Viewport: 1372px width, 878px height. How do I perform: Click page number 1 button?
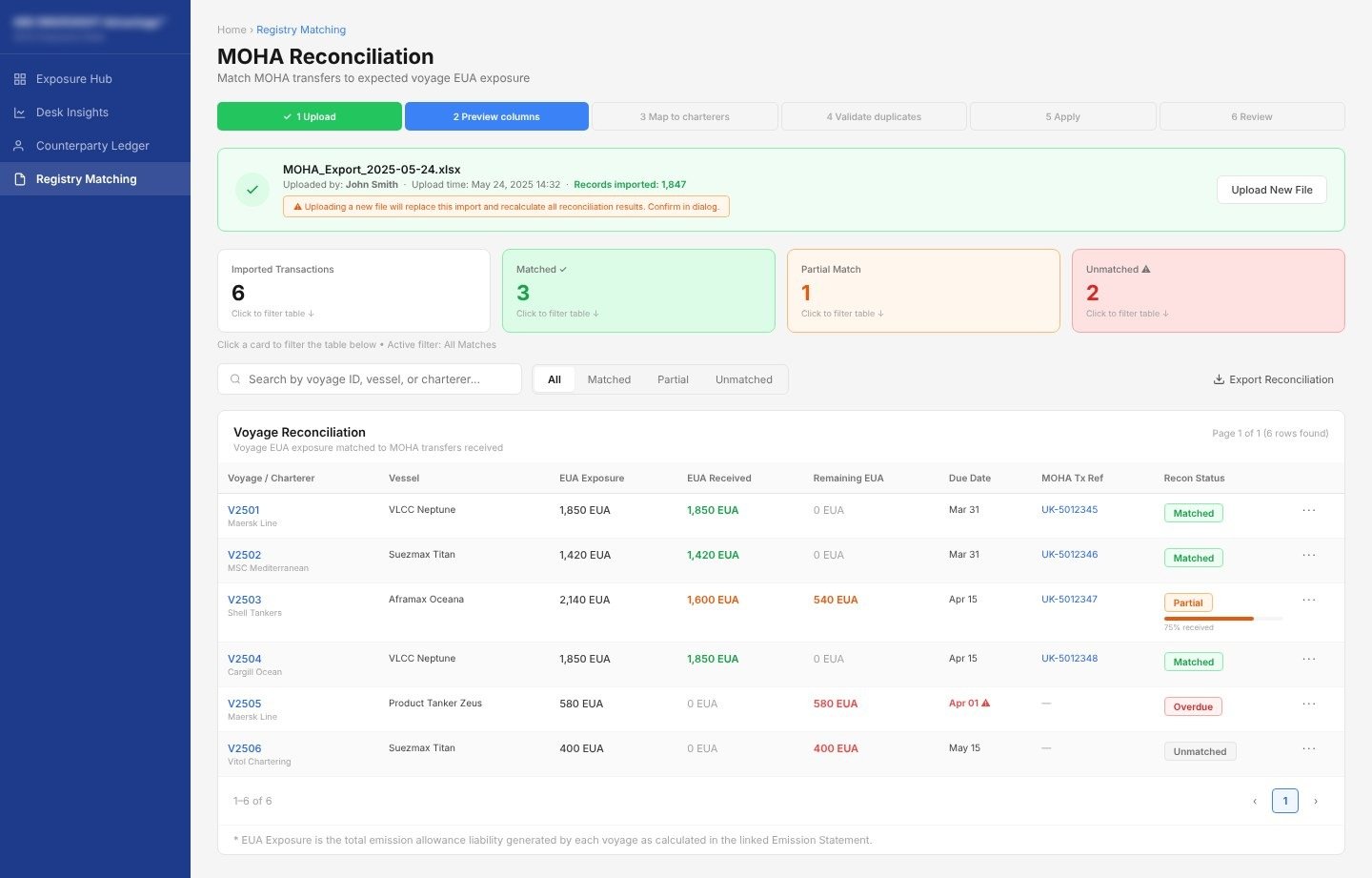click(1285, 801)
